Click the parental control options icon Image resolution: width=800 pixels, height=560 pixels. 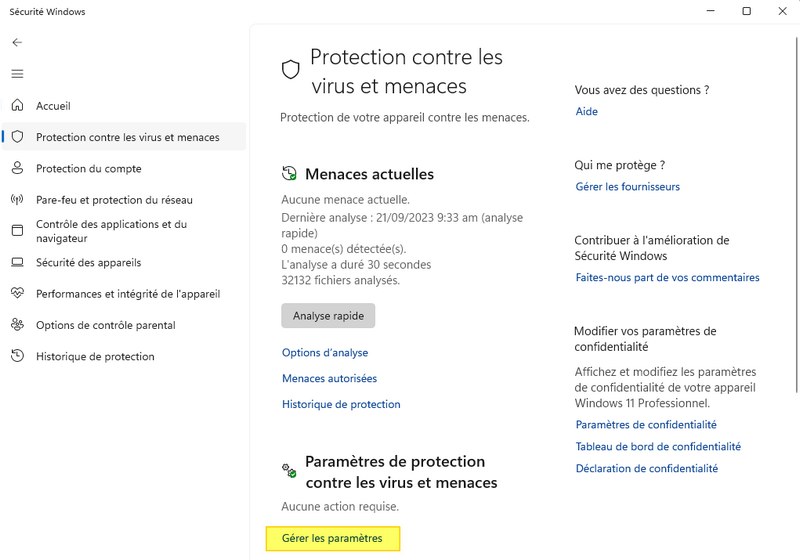(17, 325)
